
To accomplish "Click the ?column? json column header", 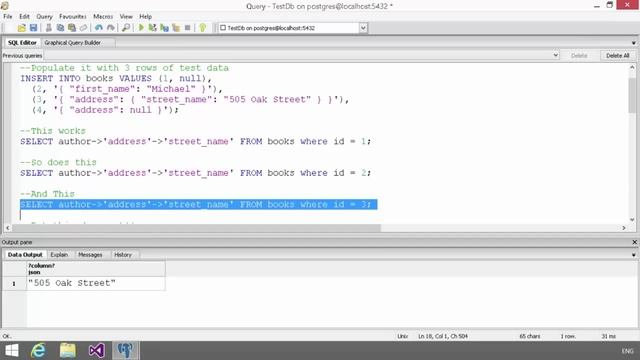I will 96,269.
